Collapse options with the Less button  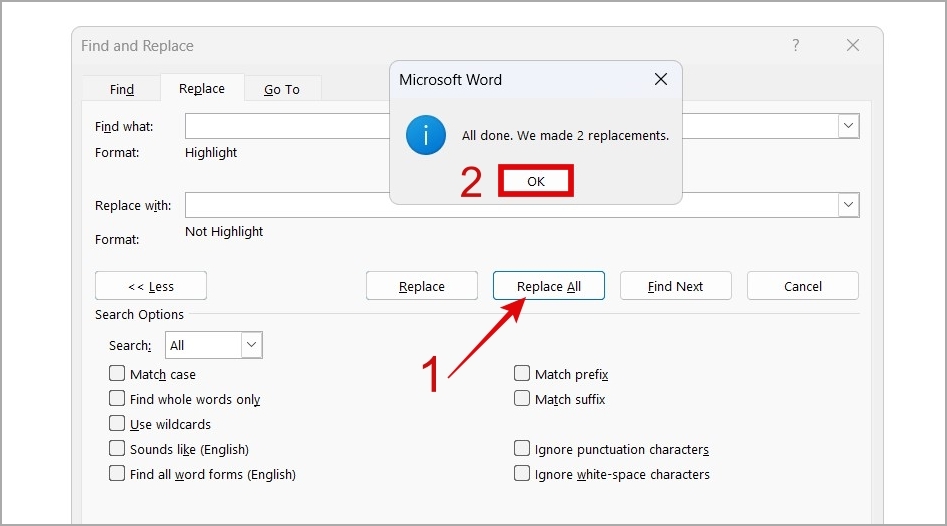(150, 286)
